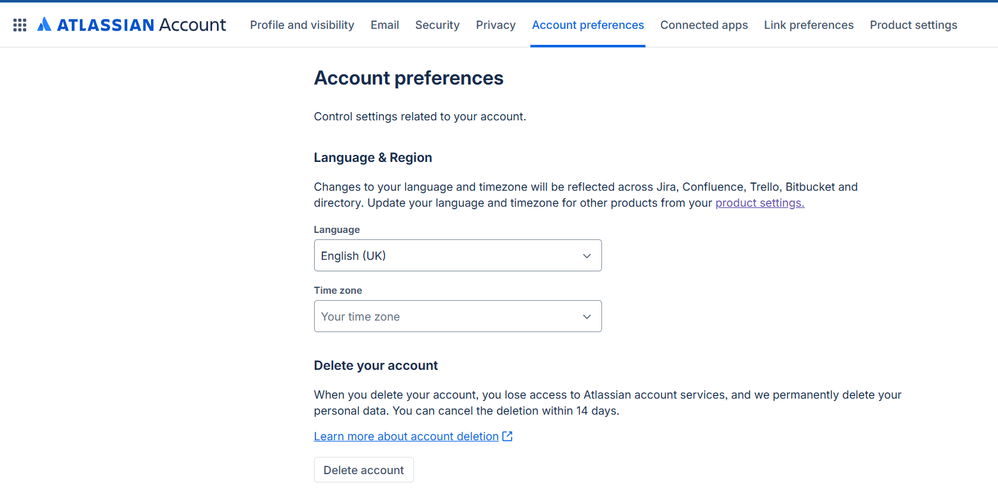Click the Account preferences page heading

(x=409, y=78)
